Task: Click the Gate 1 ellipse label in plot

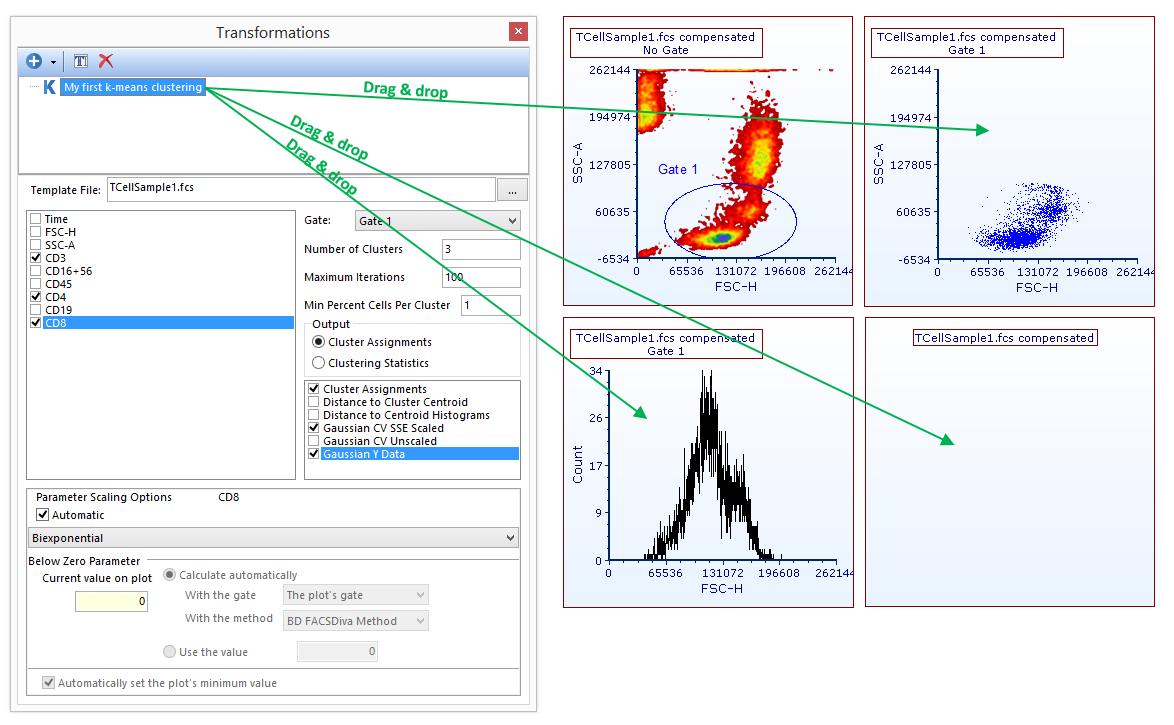Action: point(678,170)
